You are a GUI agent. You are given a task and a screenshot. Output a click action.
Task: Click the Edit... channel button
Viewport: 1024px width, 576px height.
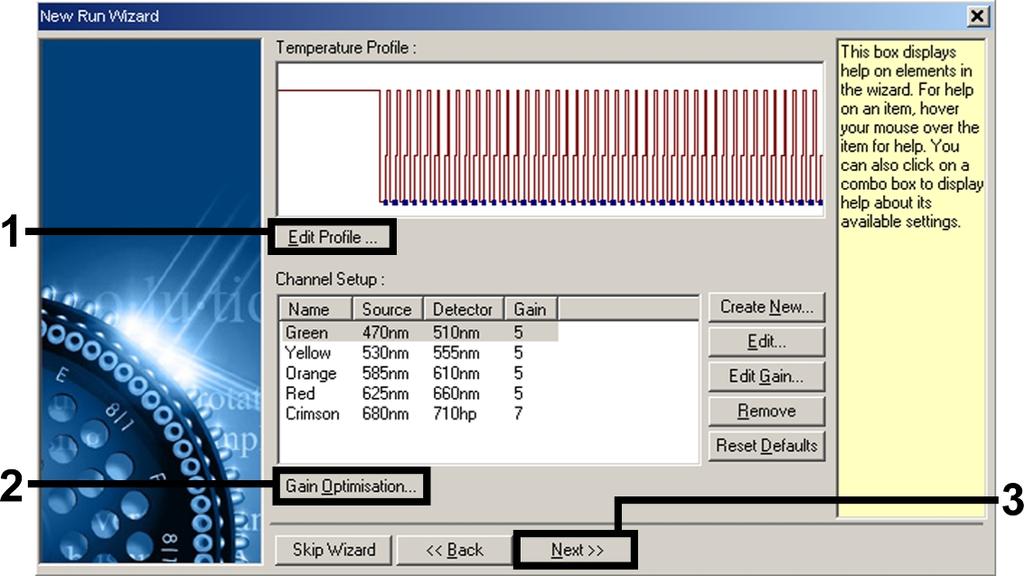[x=766, y=342]
